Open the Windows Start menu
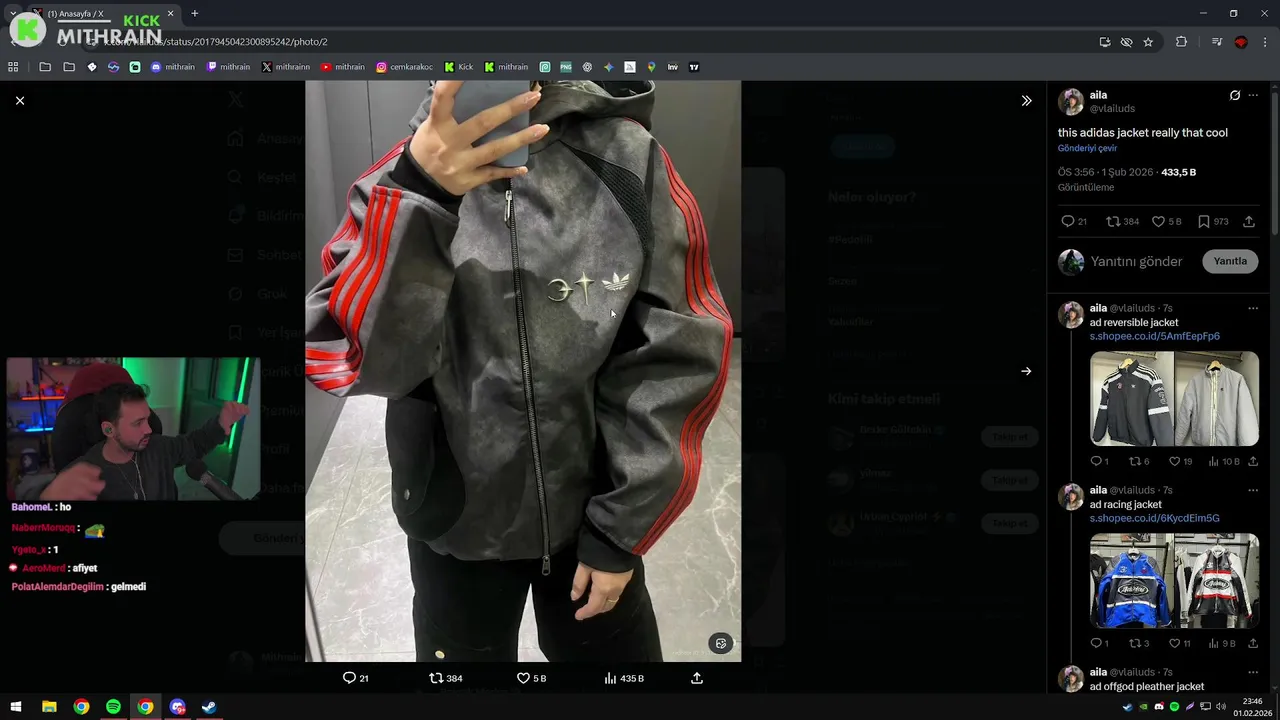The width and height of the screenshot is (1280, 720). tap(16, 707)
